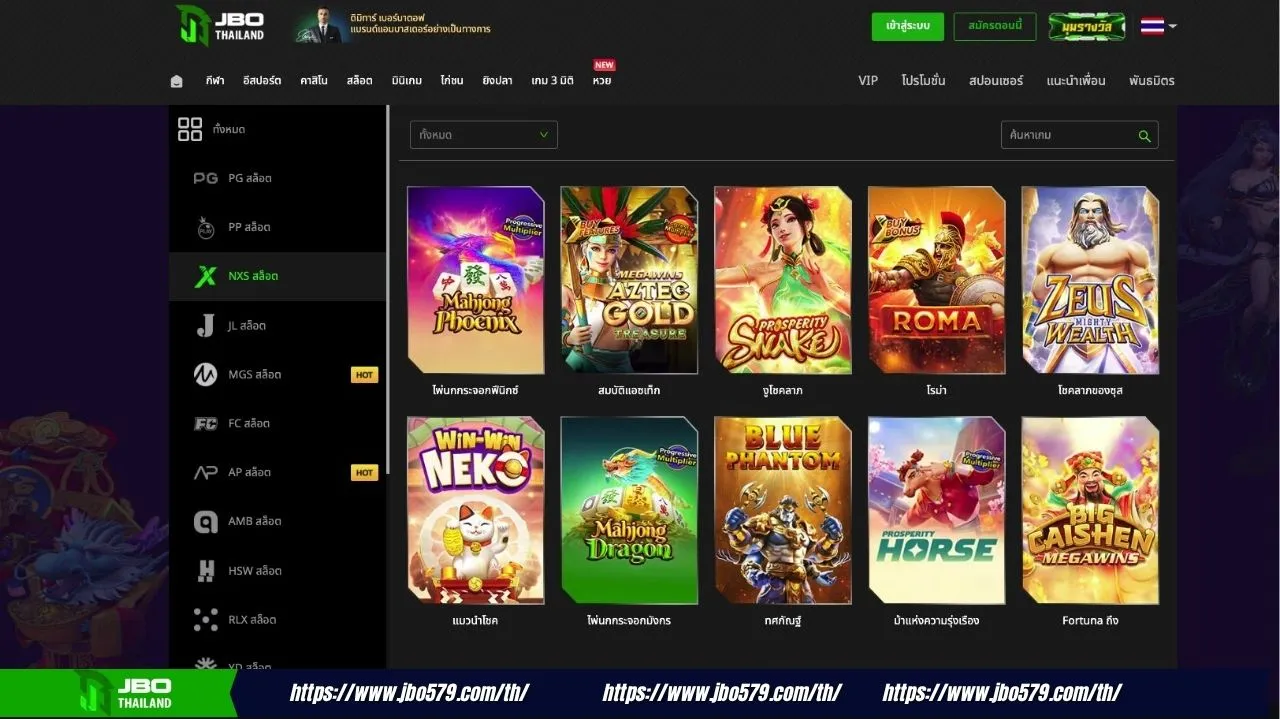Open the Mahjong Phoenix game thumbnail
Screen dimensions: 1280x719
coord(476,280)
